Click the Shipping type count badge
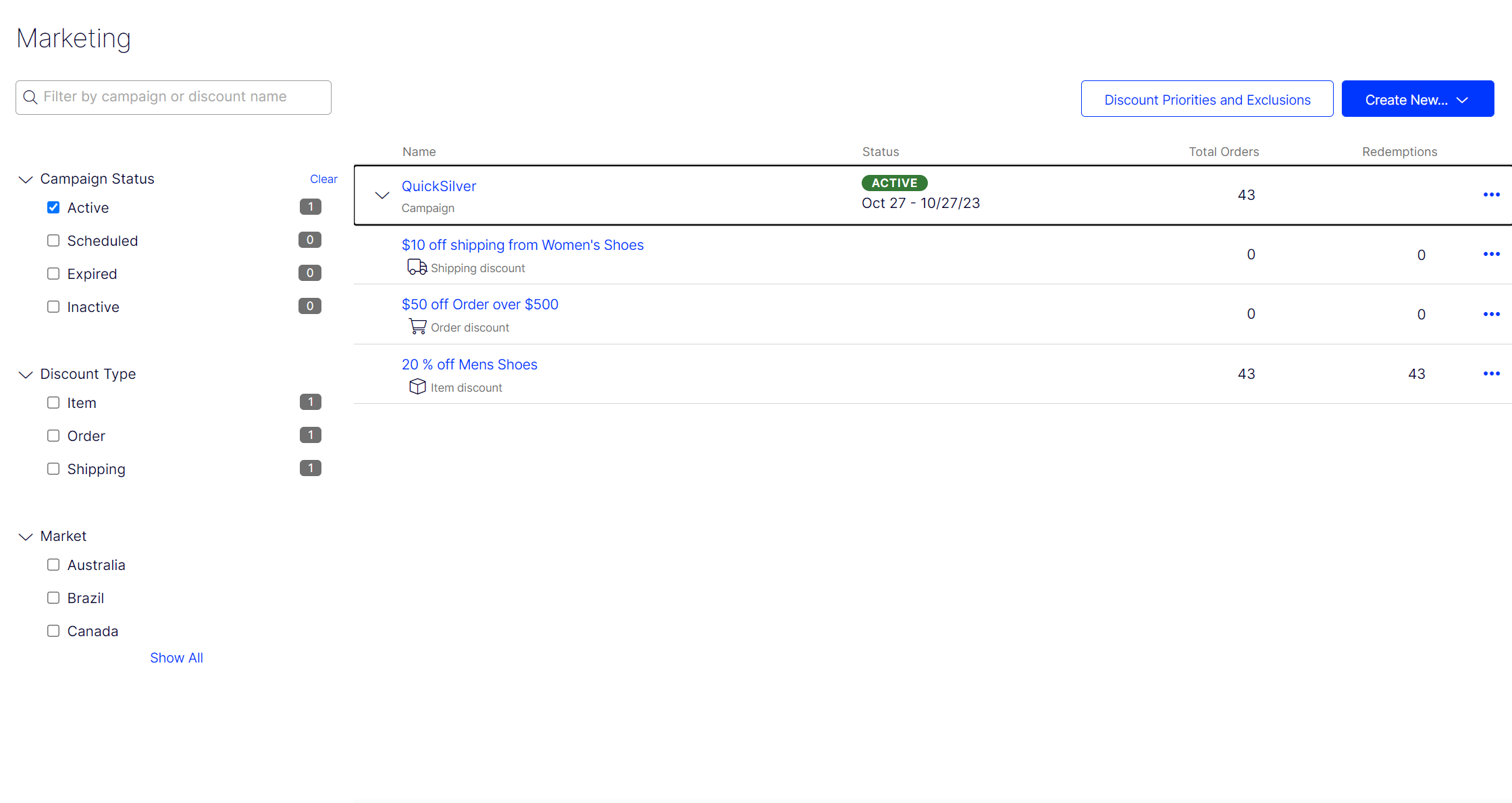The width and height of the screenshot is (1512, 803). [x=310, y=468]
